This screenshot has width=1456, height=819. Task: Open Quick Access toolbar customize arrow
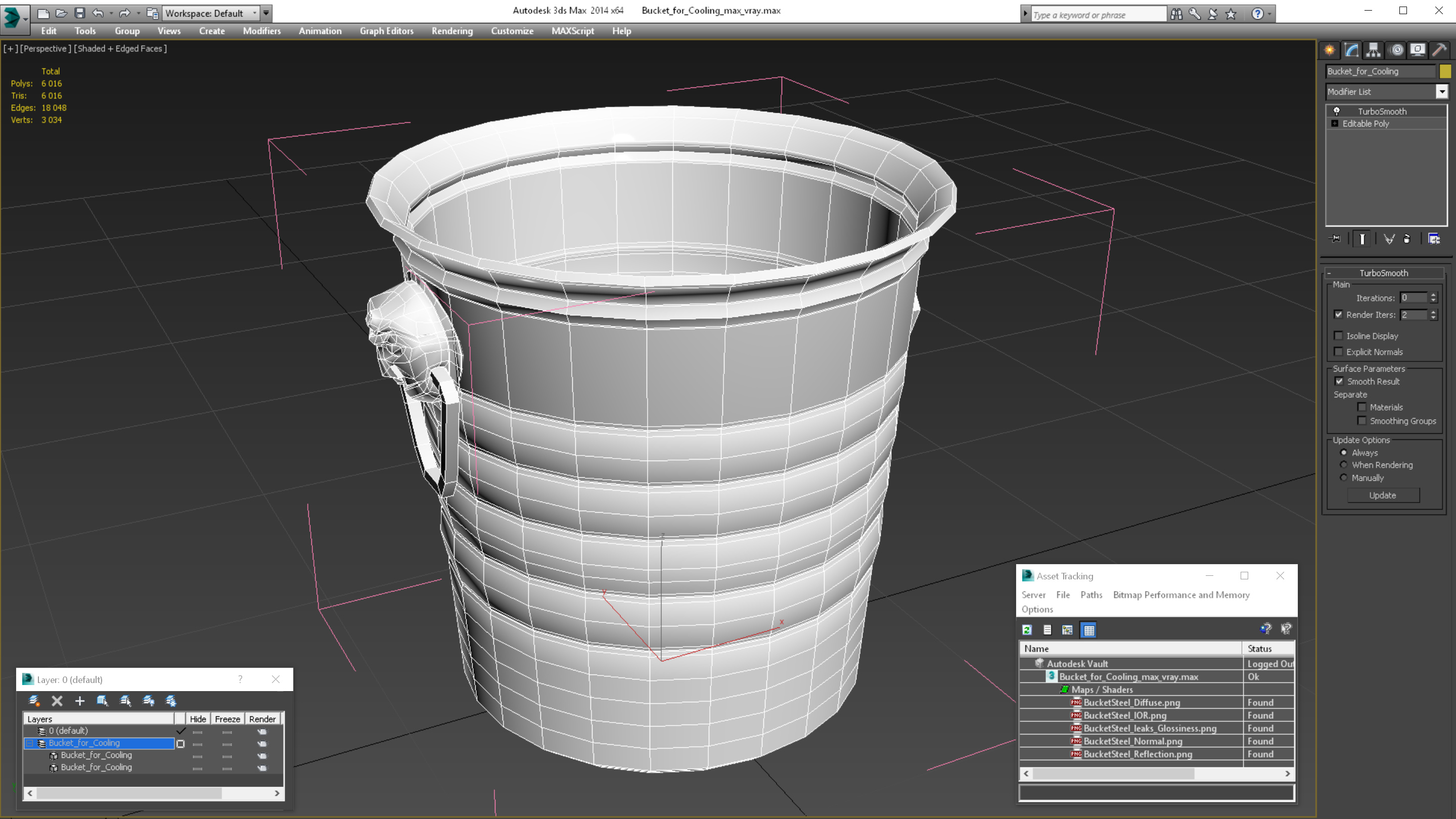[x=266, y=13]
